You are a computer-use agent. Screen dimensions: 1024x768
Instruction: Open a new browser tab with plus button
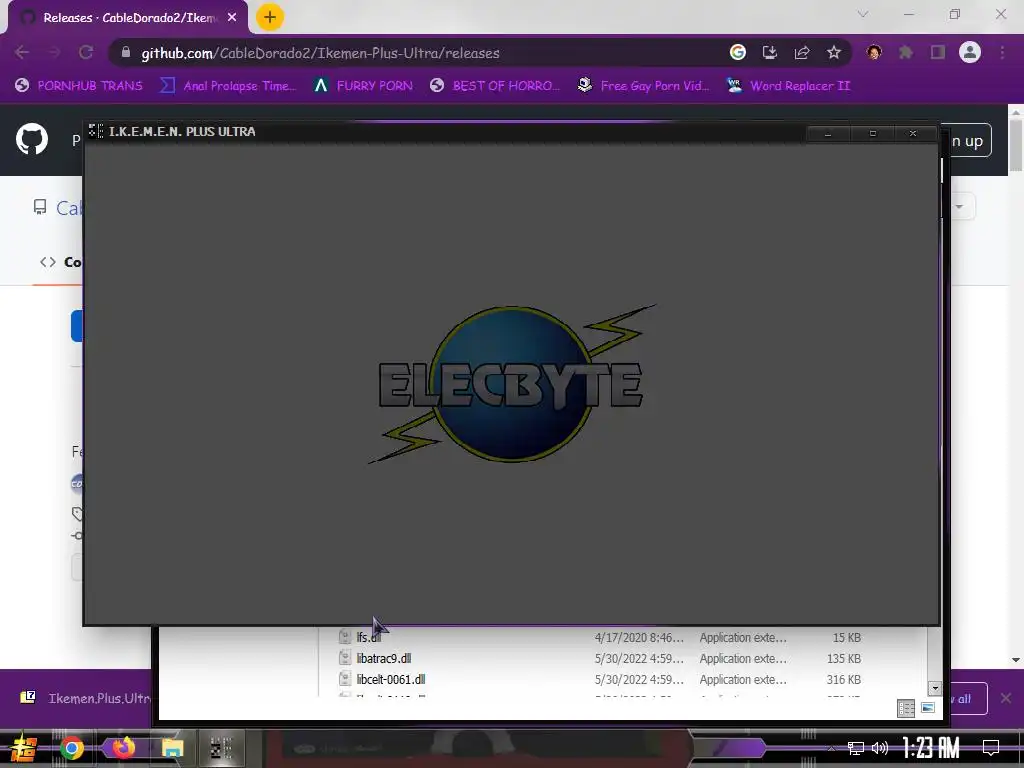click(270, 17)
